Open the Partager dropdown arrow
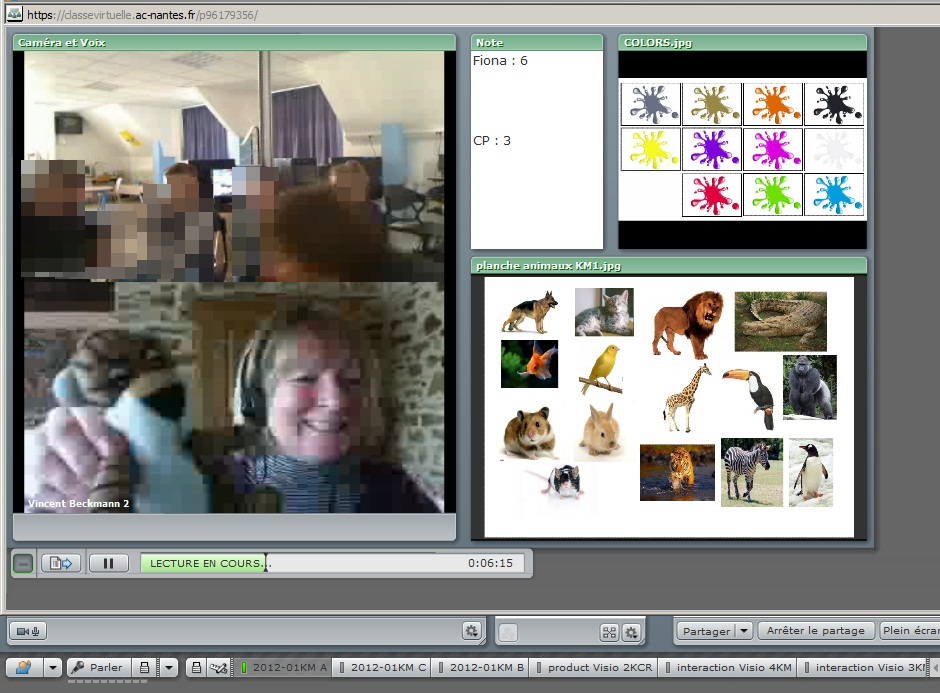Image resolution: width=940 pixels, height=693 pixels. tap(744, 631)
